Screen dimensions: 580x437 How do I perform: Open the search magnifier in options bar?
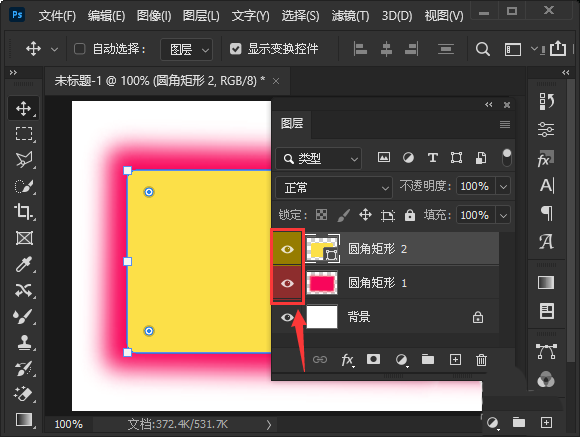click(x=482, y=48)
